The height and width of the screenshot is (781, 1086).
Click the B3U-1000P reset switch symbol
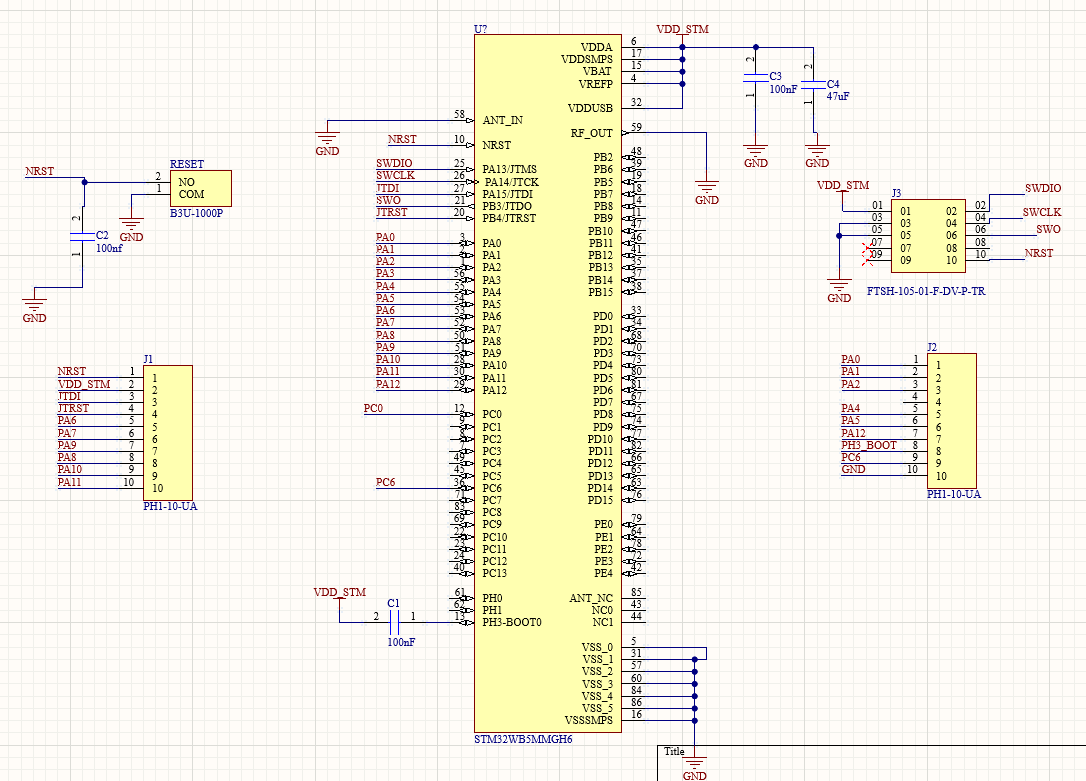point(203,188)
